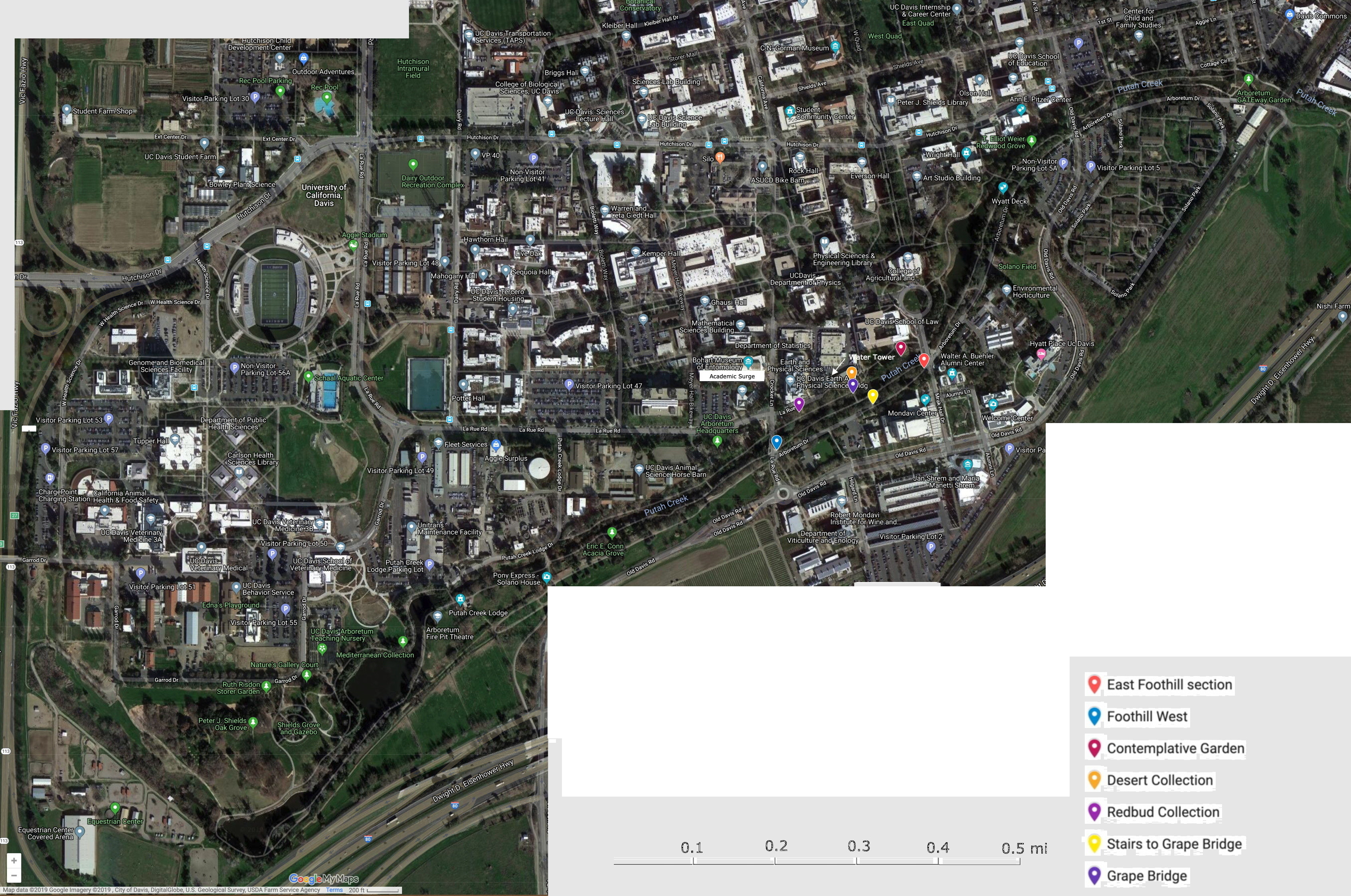Select the blue Foothill West map pin

coord(776,442)
